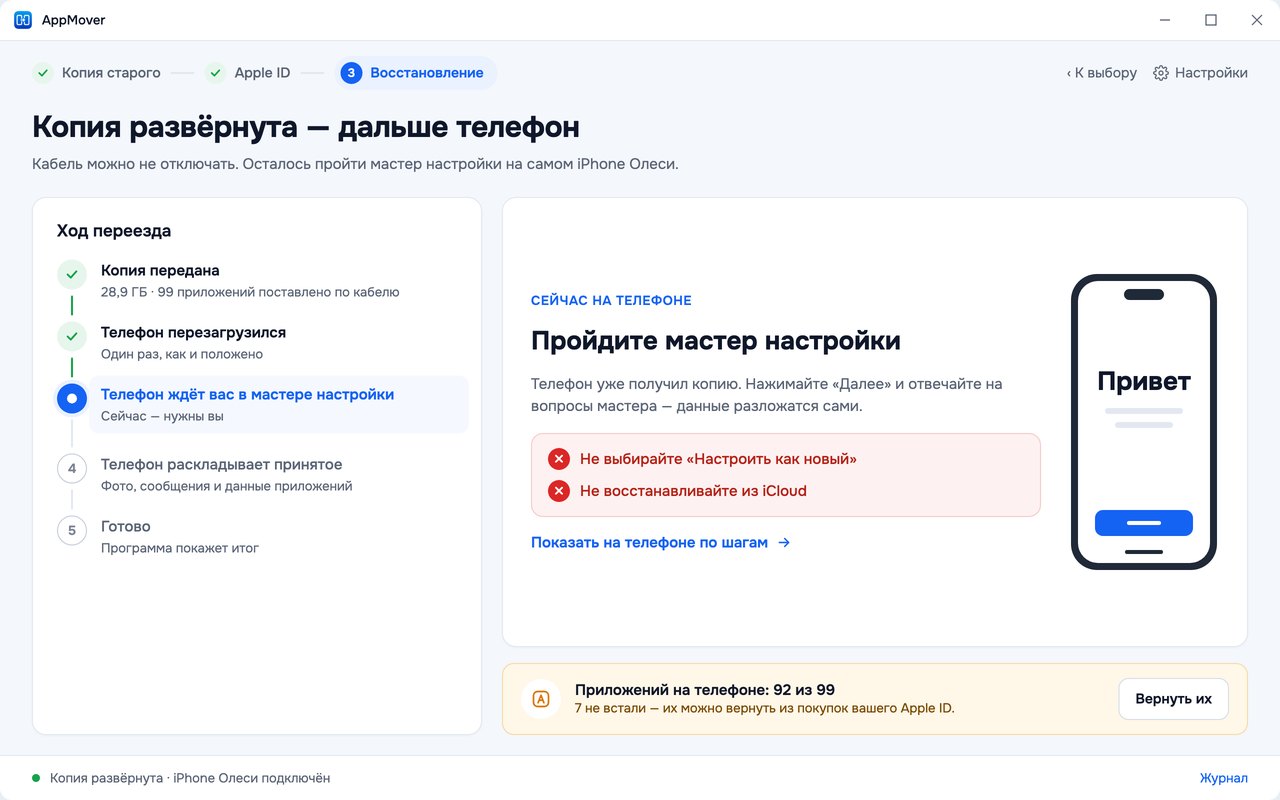Open the «Журнал» log link
This screenshot has width=1280, height=800.
[1224, 778]
